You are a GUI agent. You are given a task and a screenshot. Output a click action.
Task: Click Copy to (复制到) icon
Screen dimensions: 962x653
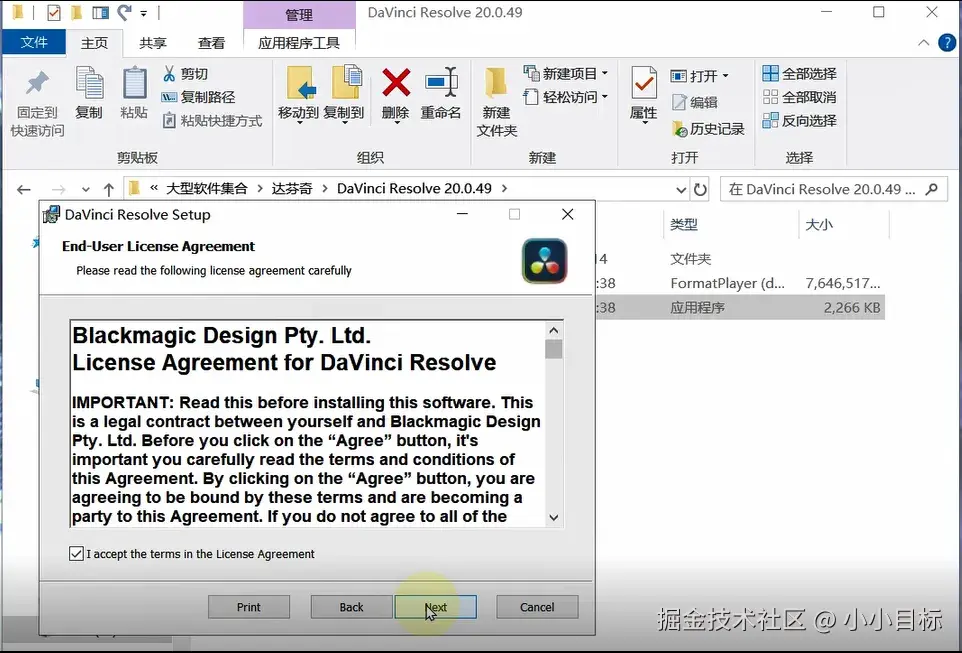pos(345,83)
